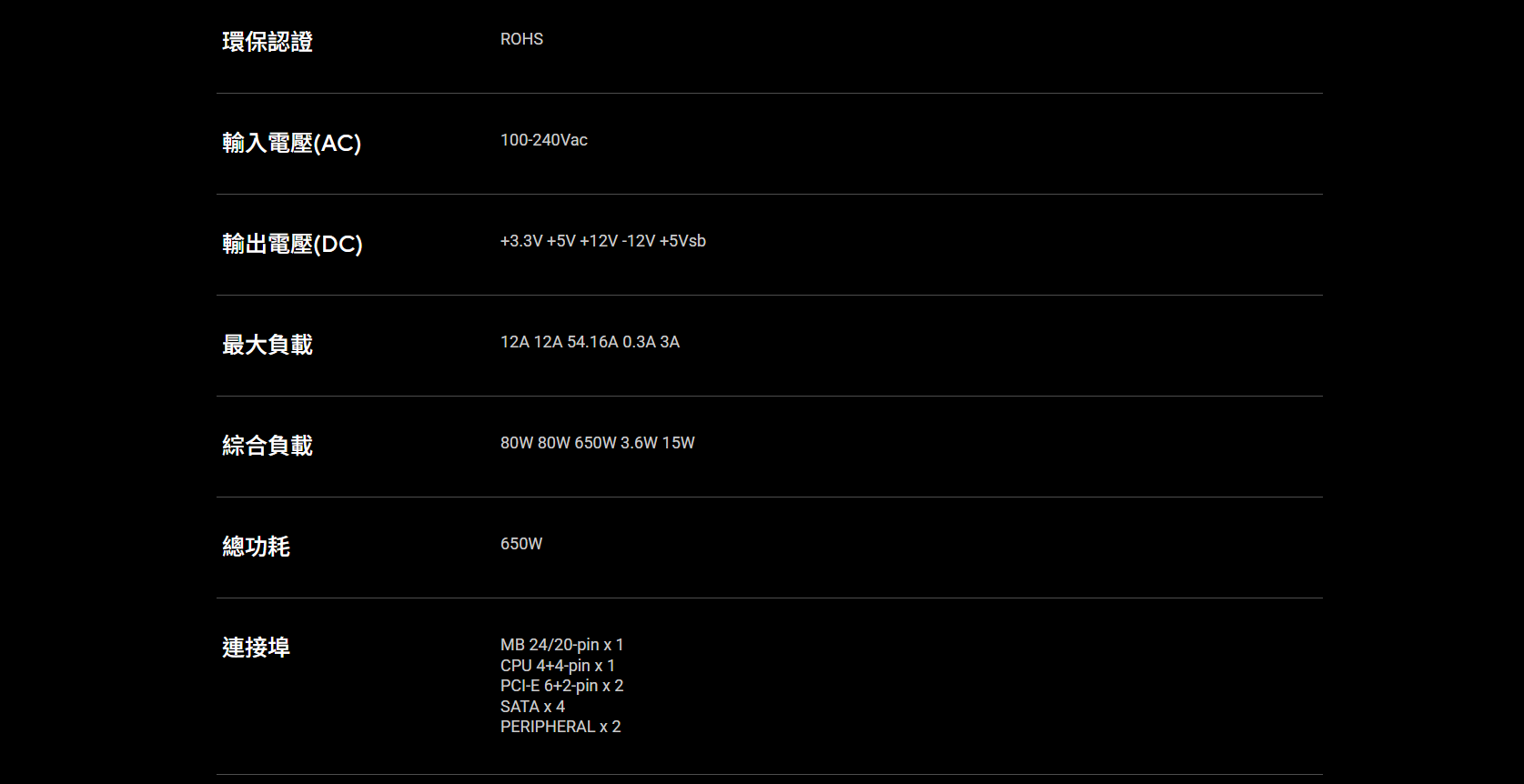Image resolution: width=1524 pixels, height=784 pixels.
Task: Click the +3.3V output voltage value
Action: [x=521, y=241]
